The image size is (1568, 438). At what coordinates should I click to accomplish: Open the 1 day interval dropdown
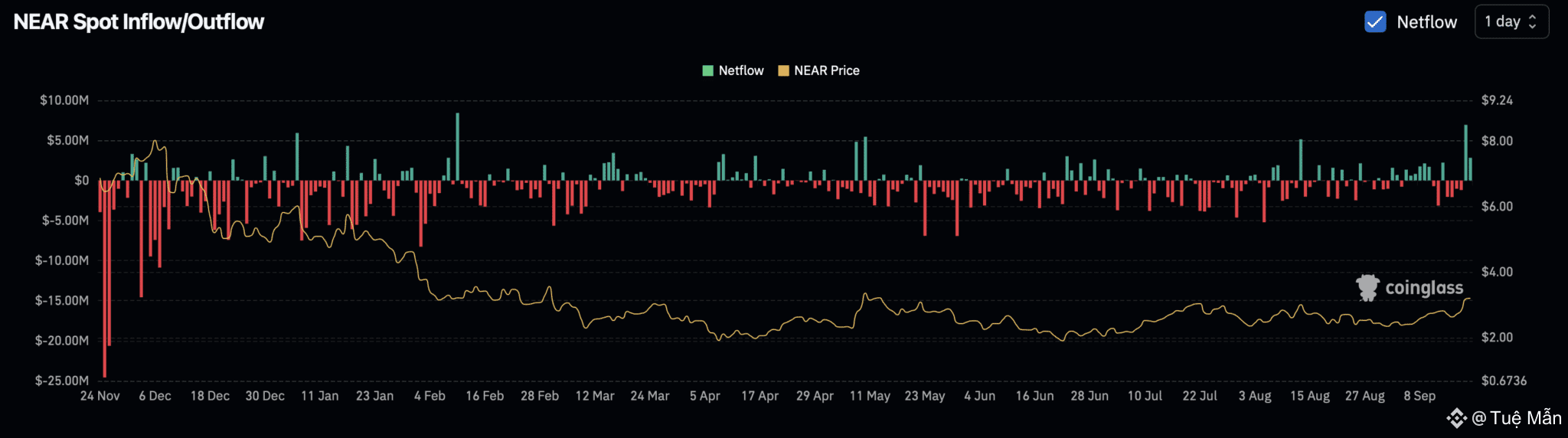[x=1511, y=21]
